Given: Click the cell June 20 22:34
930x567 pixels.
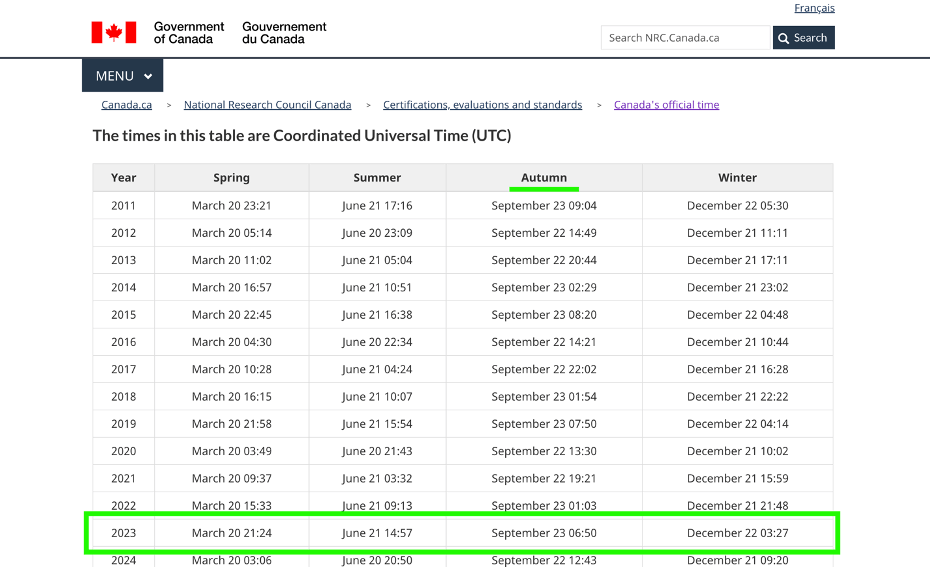Looking at the screenshot, I should [x=377, y=342].
